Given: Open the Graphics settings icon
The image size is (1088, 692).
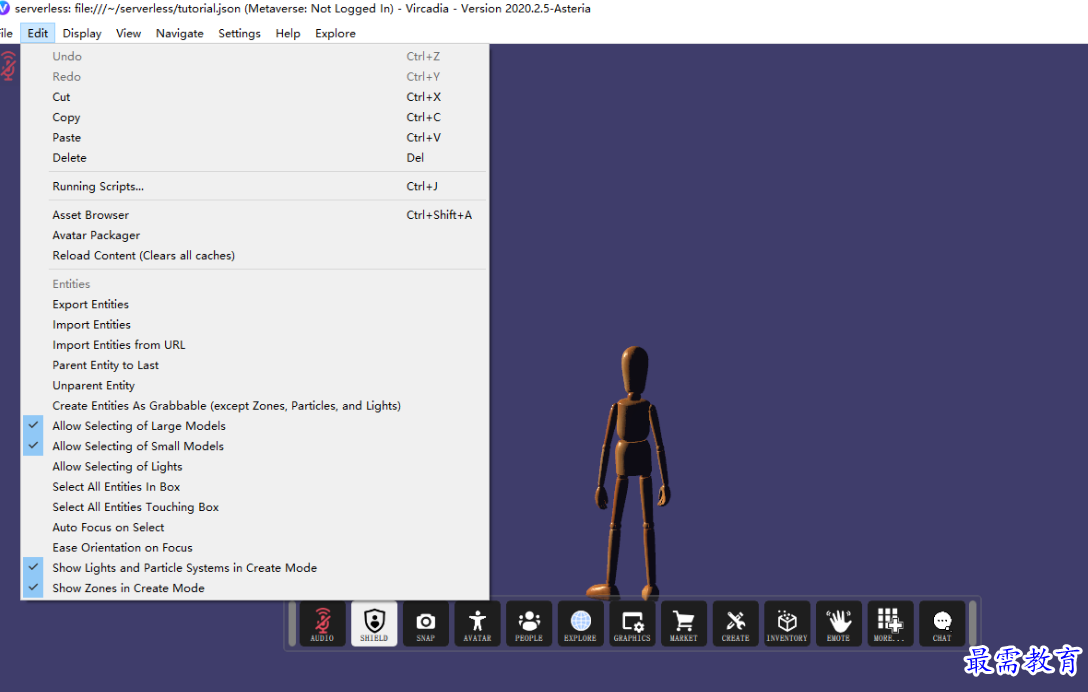Looking at the screenshot, I should (632, 623).
